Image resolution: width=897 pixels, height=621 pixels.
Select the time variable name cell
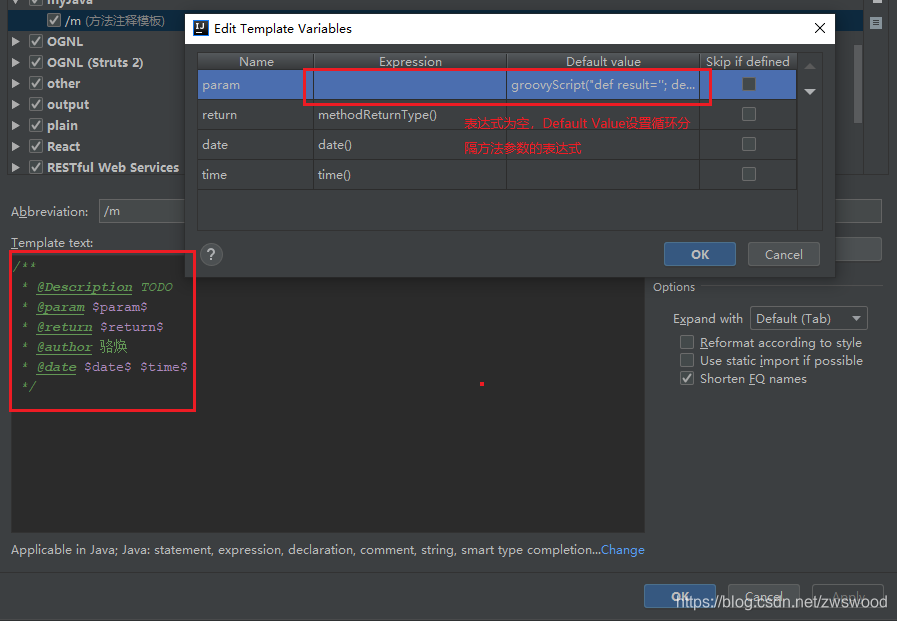click(x=256, y=174)
